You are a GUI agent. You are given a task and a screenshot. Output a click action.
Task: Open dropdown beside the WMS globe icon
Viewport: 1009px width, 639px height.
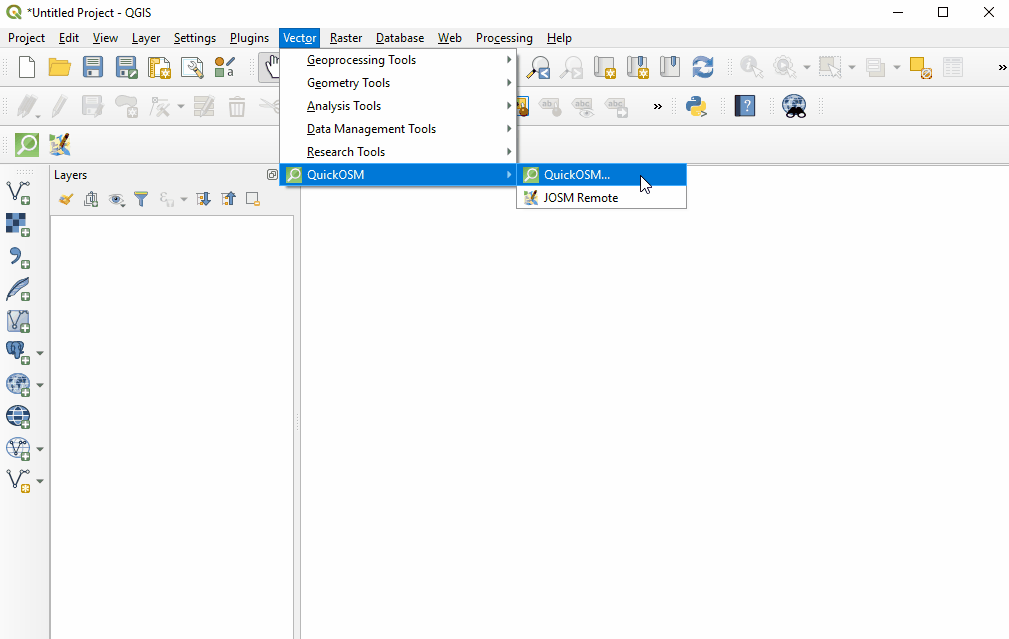click(40, 385)
